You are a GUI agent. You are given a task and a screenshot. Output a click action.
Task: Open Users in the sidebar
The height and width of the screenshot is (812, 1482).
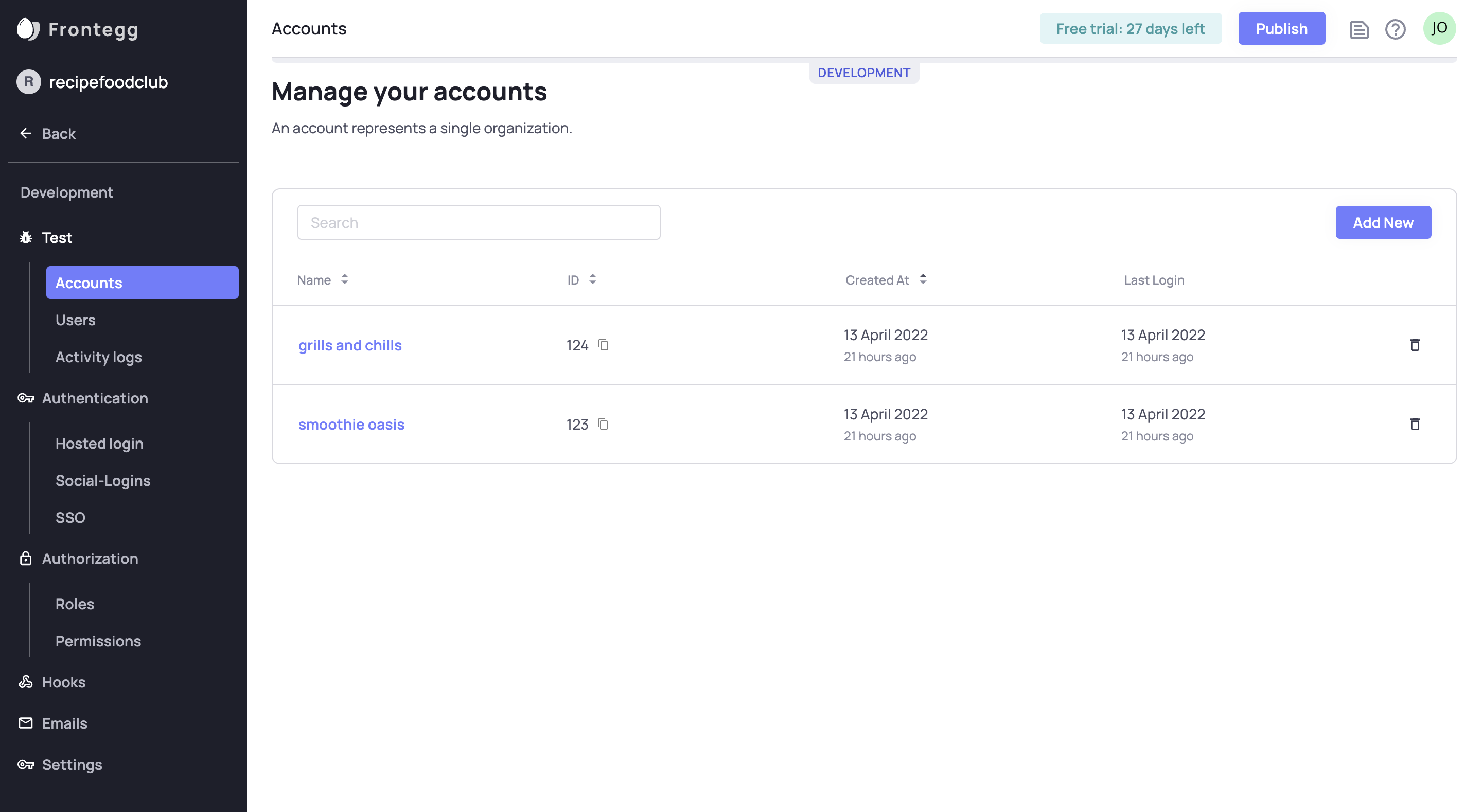75,320
